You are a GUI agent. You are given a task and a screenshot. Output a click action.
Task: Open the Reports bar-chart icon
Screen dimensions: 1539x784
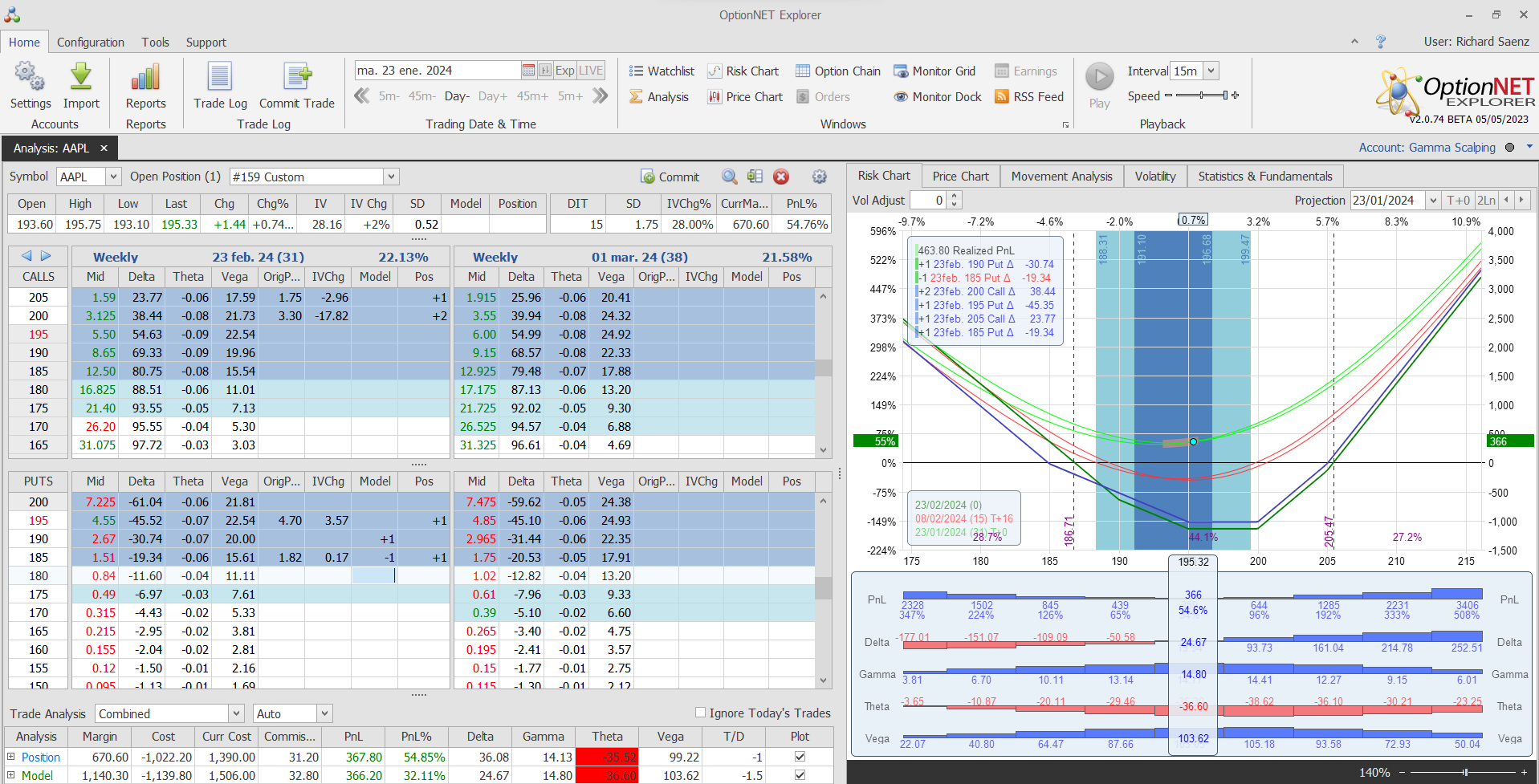tap(145, 77)
